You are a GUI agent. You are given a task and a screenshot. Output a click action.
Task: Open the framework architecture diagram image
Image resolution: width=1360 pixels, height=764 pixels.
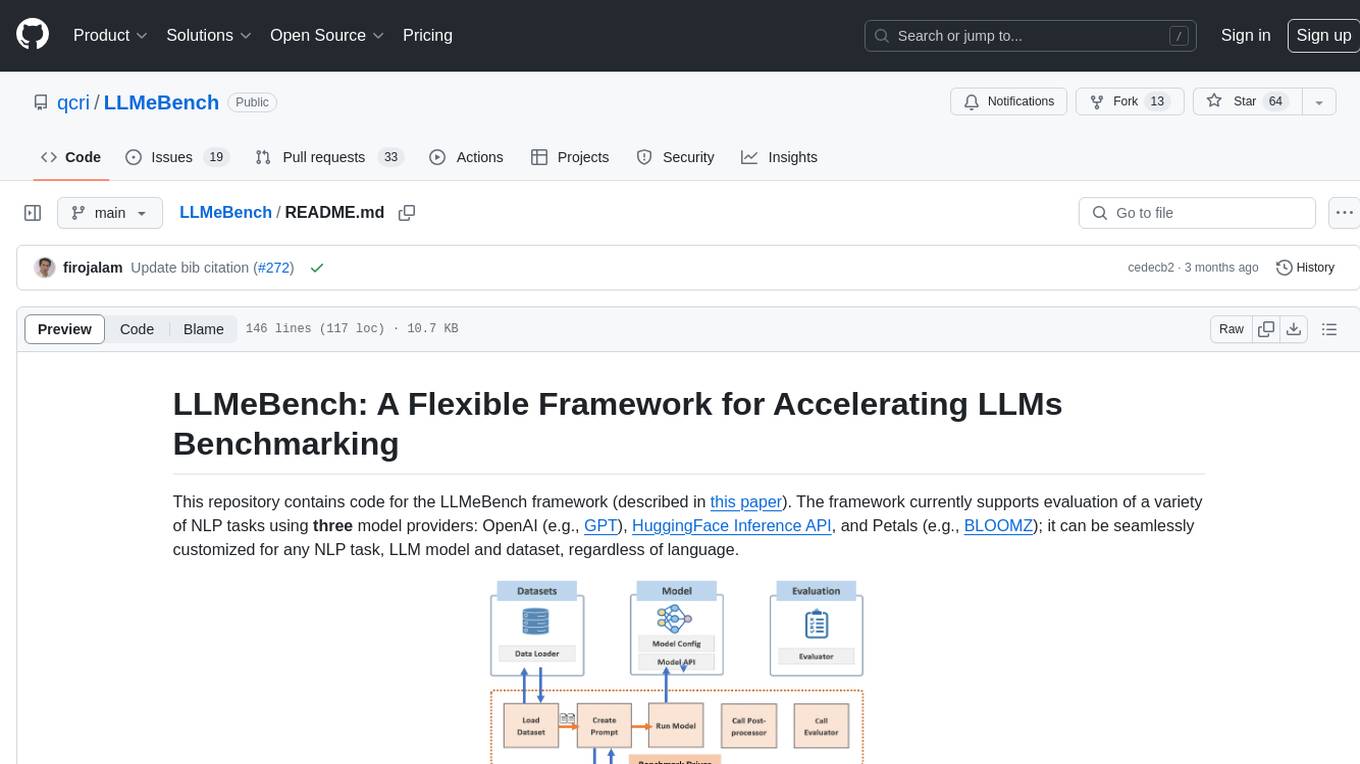click(x=676, y=671)
